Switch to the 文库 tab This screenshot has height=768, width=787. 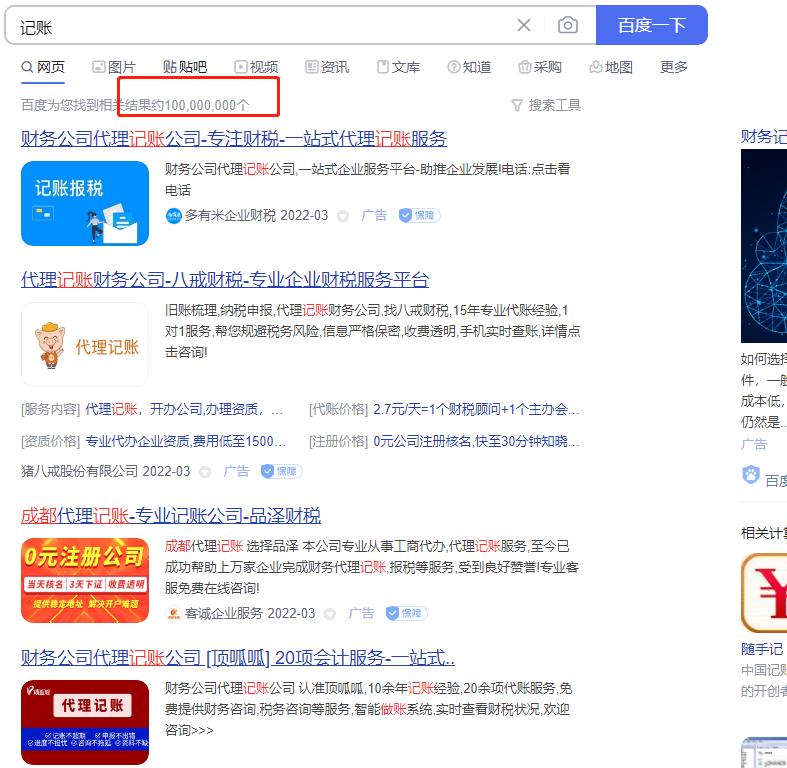pos(399,67)
